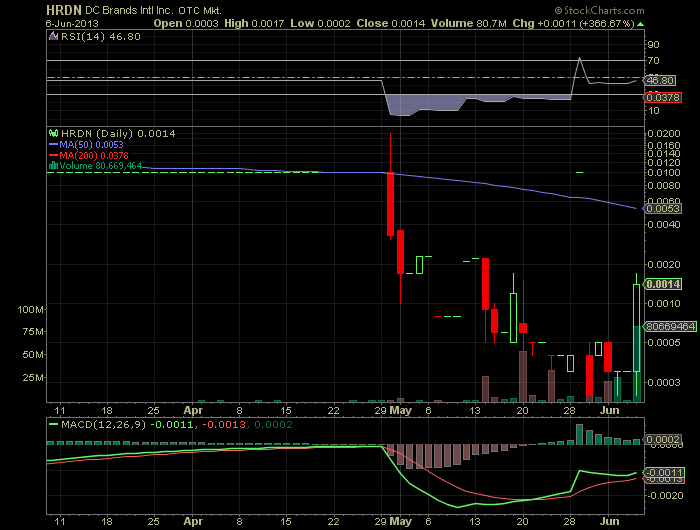700x530 pixels.
Task: Click the red 0.0378 MA(200) value tag
Action: click(x=662, y=97)
